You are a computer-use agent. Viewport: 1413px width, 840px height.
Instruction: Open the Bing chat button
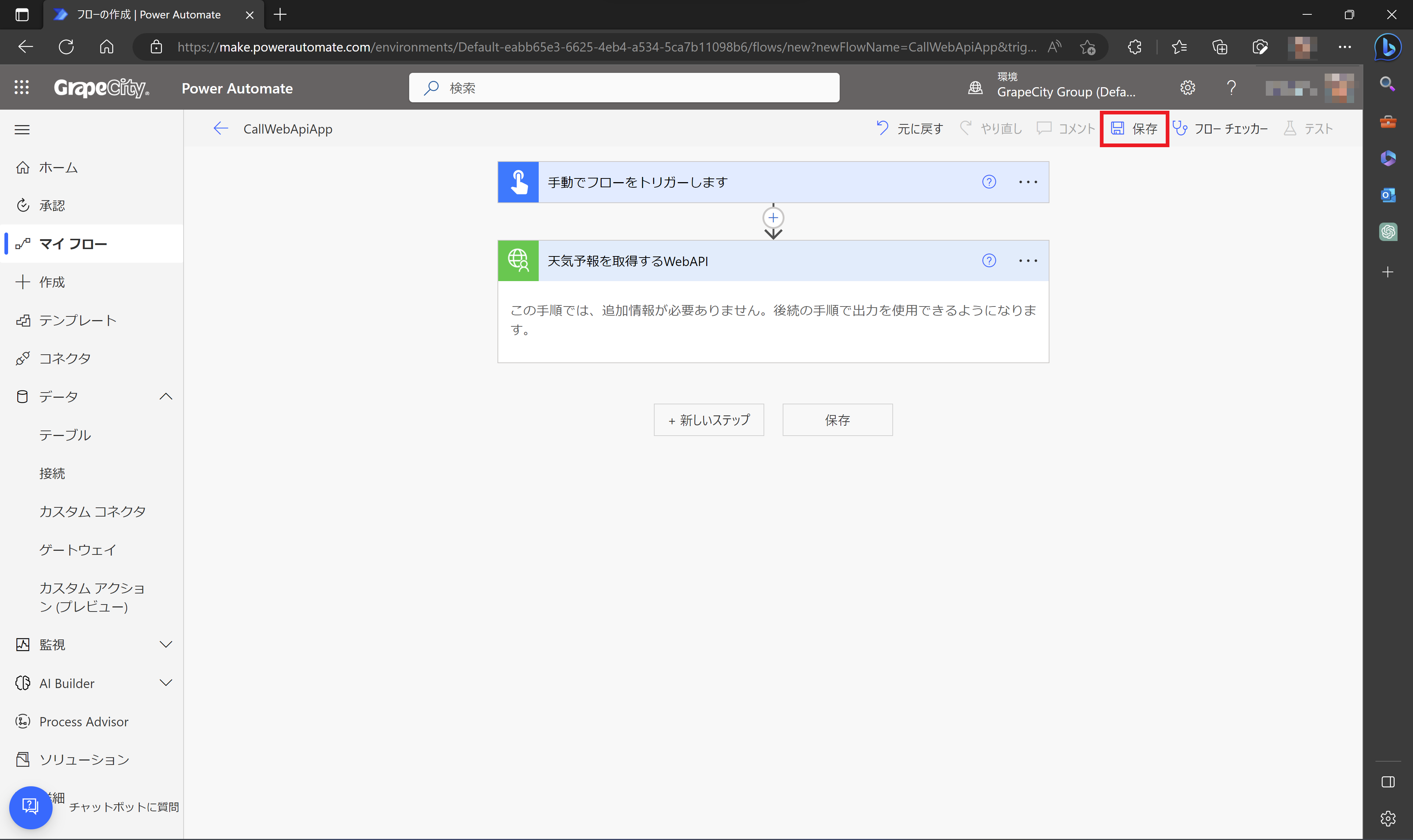coord(1388,47)
